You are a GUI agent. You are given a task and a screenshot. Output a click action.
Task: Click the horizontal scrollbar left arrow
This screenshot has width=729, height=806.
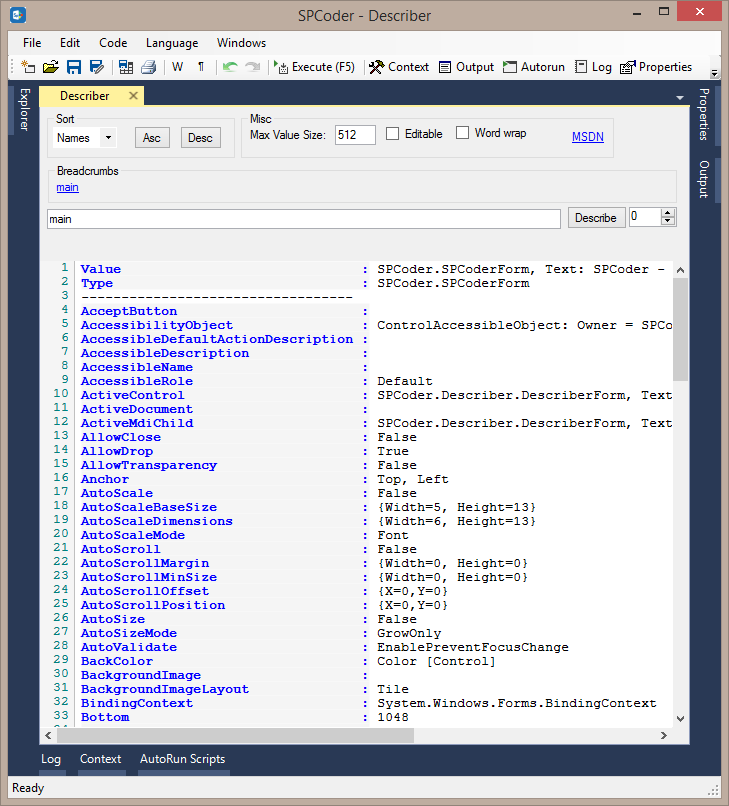(48, 736)
